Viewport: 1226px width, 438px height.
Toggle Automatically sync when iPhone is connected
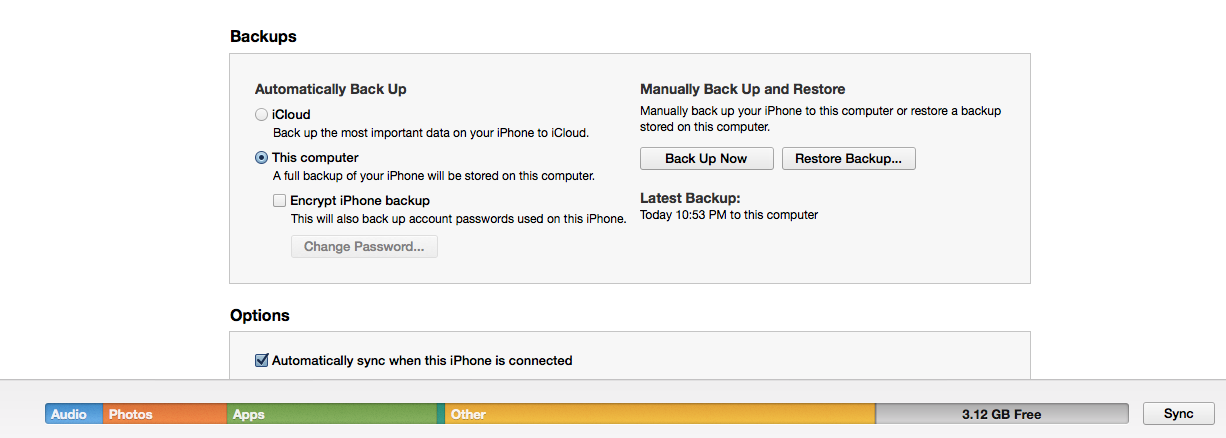point(262,360)
